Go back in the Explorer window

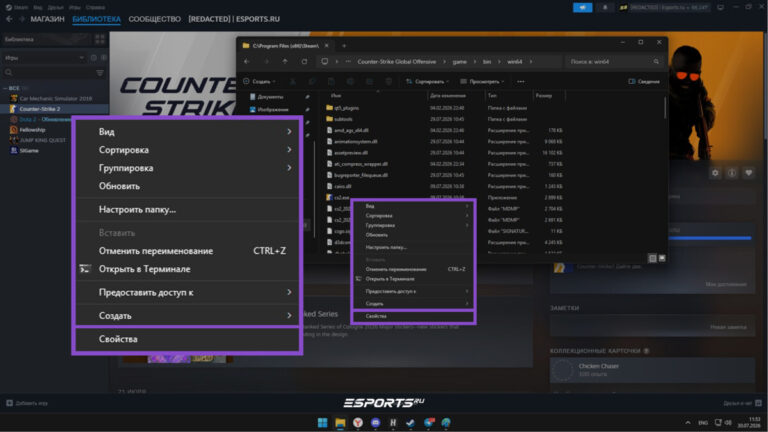point(247,62)
